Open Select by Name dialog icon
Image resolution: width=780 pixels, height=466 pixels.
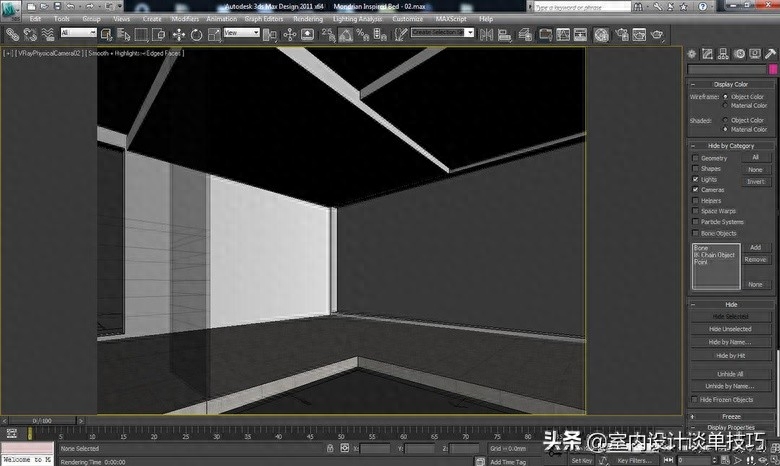(123, 35)
